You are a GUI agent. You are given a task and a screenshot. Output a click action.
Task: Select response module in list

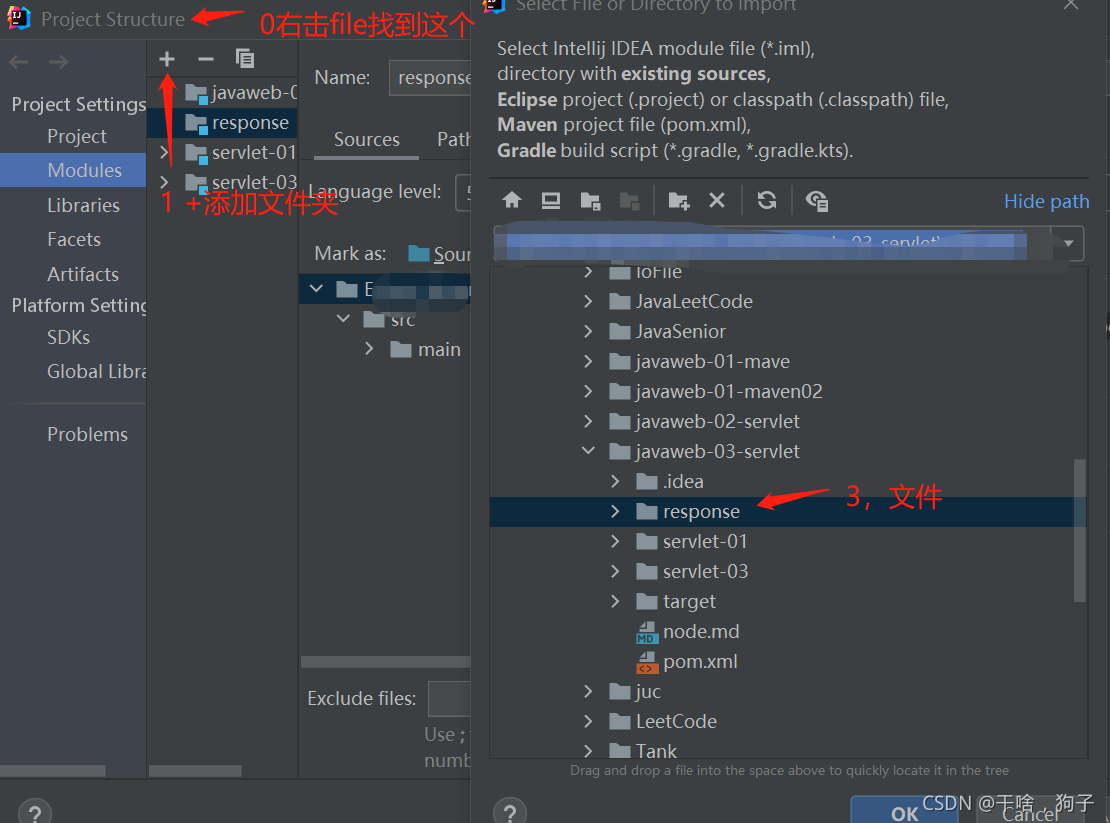pyautogui.click(x=222, y=122)
